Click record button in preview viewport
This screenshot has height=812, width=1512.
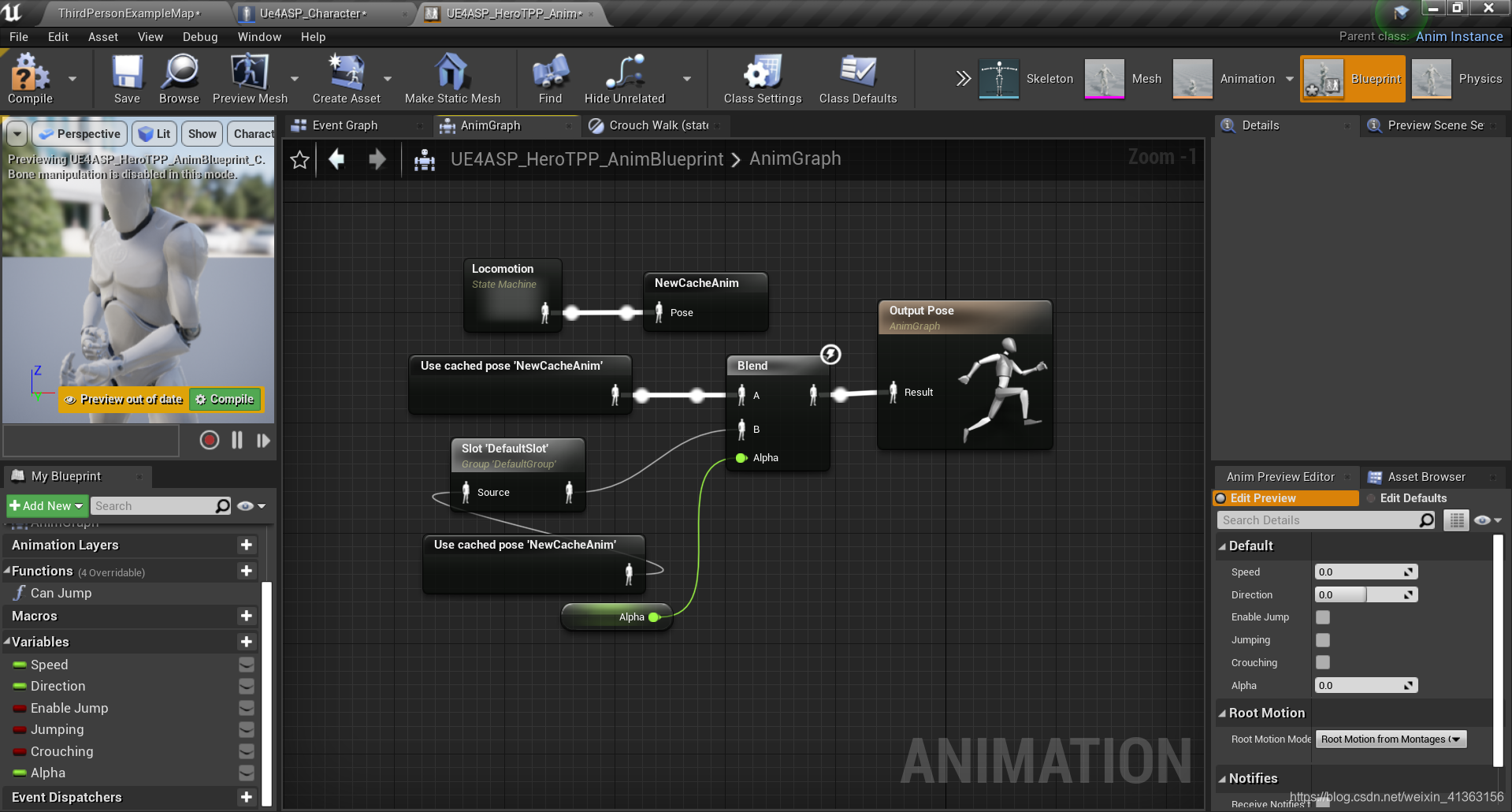[210, 440]
